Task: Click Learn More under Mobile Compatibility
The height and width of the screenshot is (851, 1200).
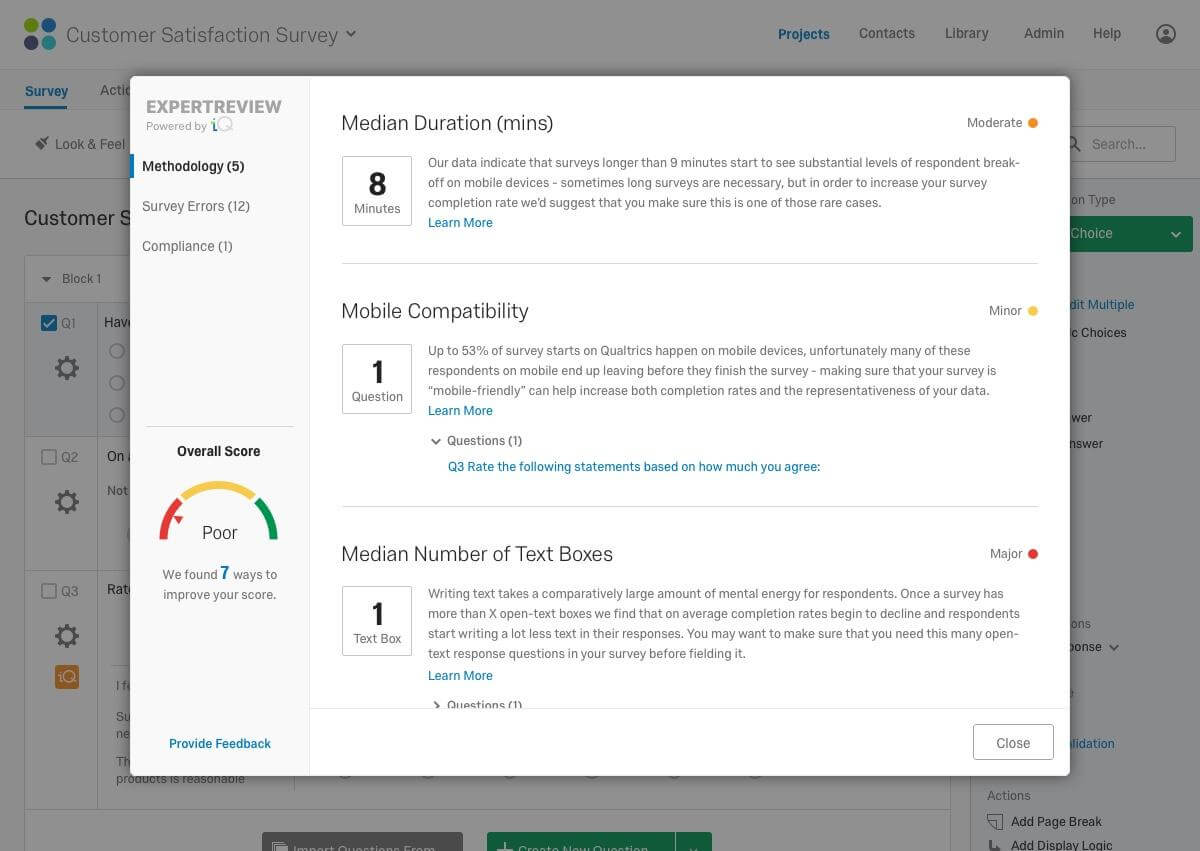Action: click(x=460, y=411)
